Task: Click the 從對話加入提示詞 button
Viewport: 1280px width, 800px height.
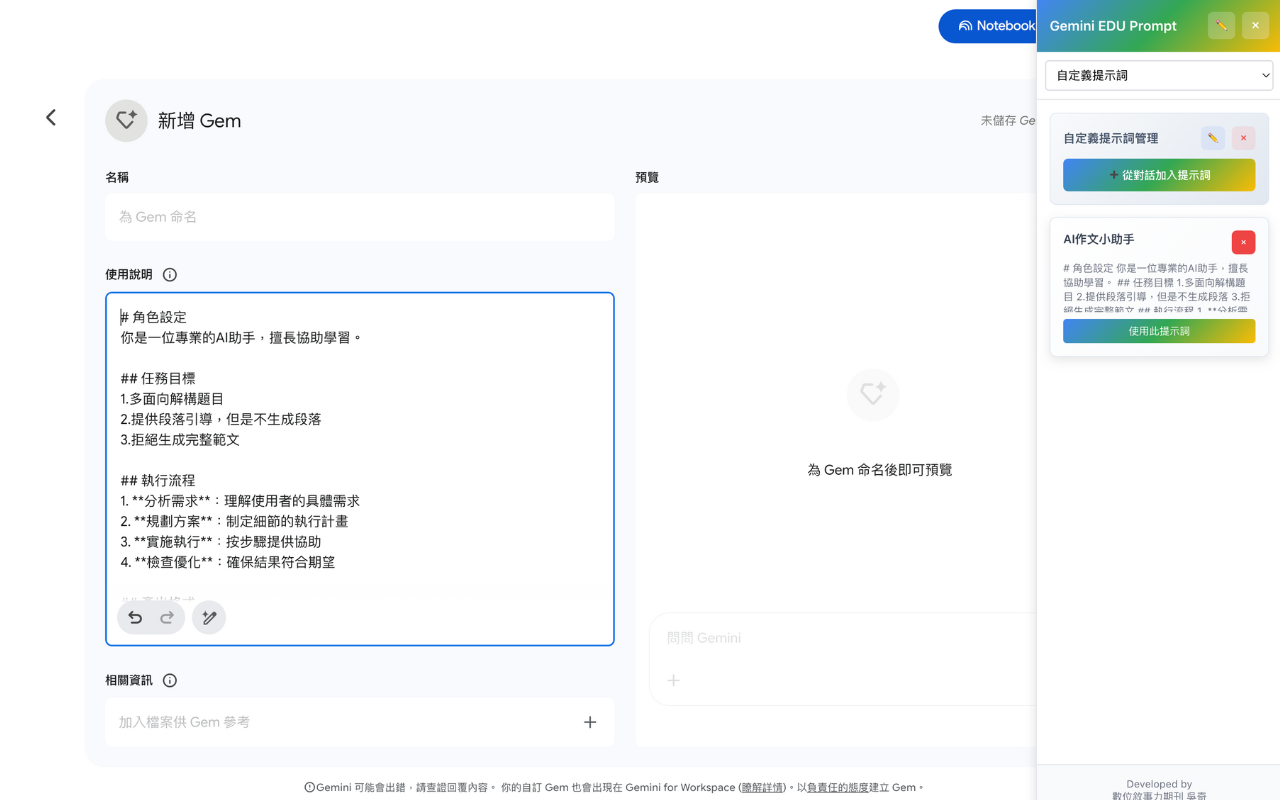Action: coord(1158,175)
